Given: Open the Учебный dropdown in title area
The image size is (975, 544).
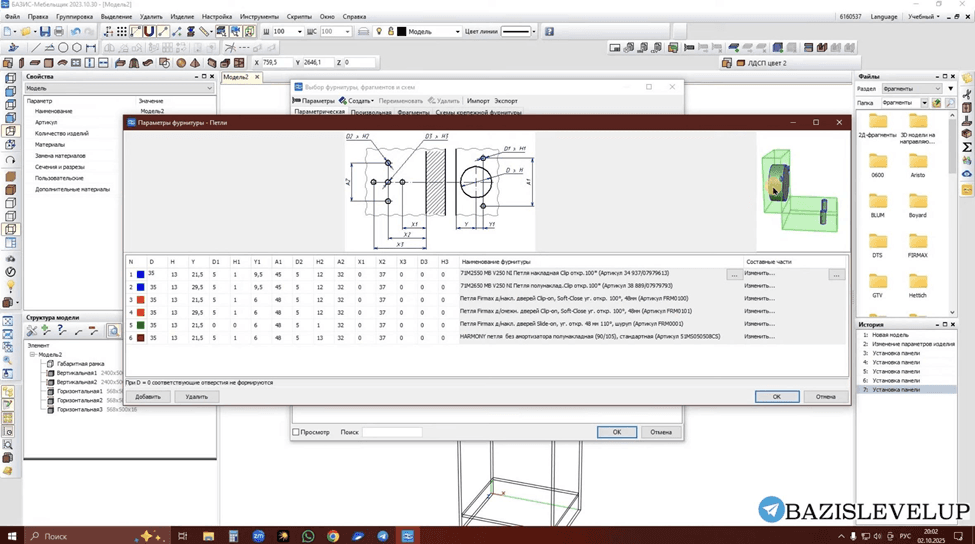Looking at the screenshot, I should click(924, 17).
